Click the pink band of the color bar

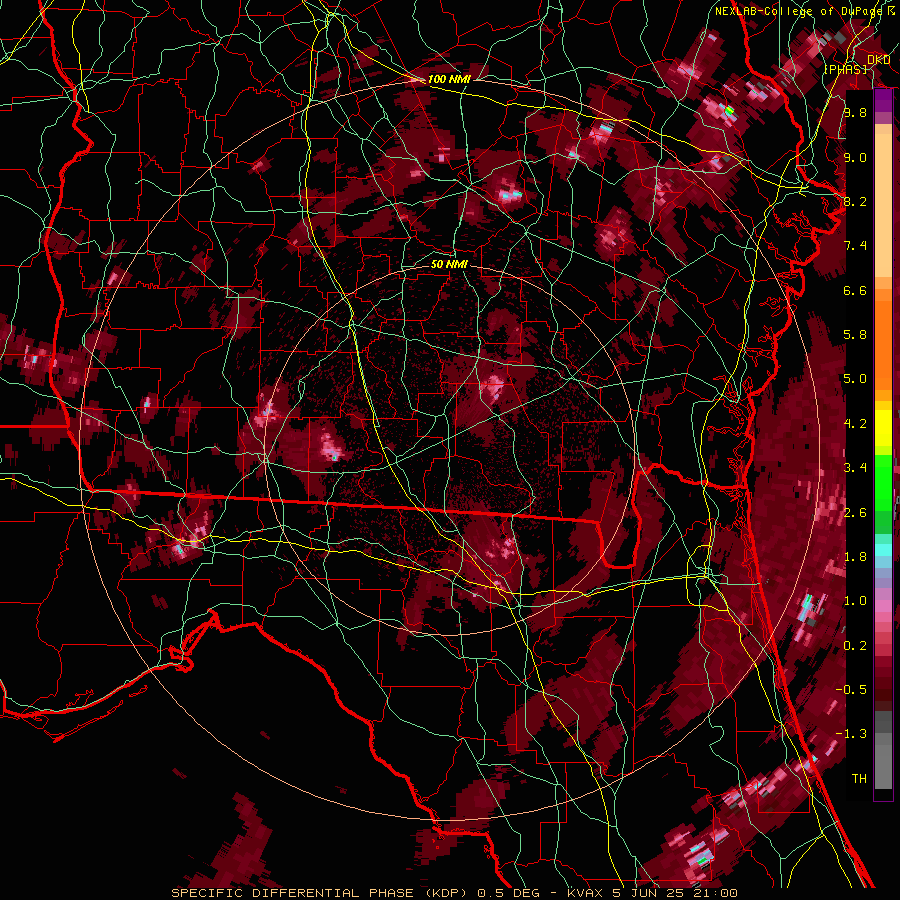pos(883,606)
